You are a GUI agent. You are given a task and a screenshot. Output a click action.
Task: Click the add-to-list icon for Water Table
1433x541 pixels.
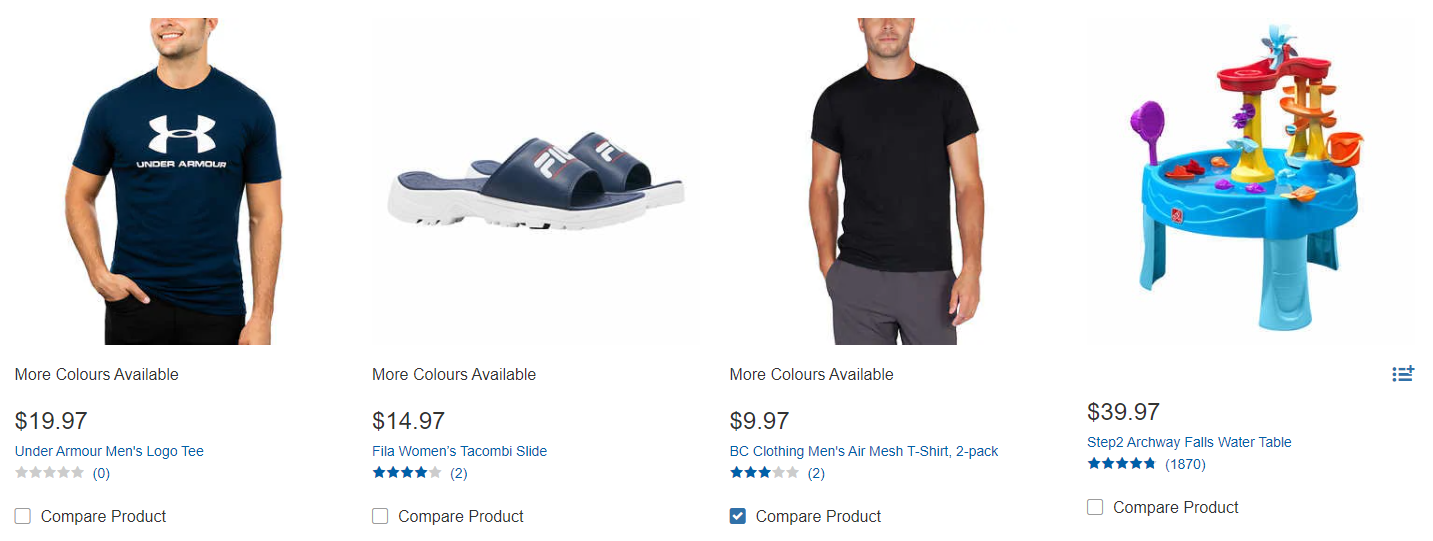tap(1403, 374)
